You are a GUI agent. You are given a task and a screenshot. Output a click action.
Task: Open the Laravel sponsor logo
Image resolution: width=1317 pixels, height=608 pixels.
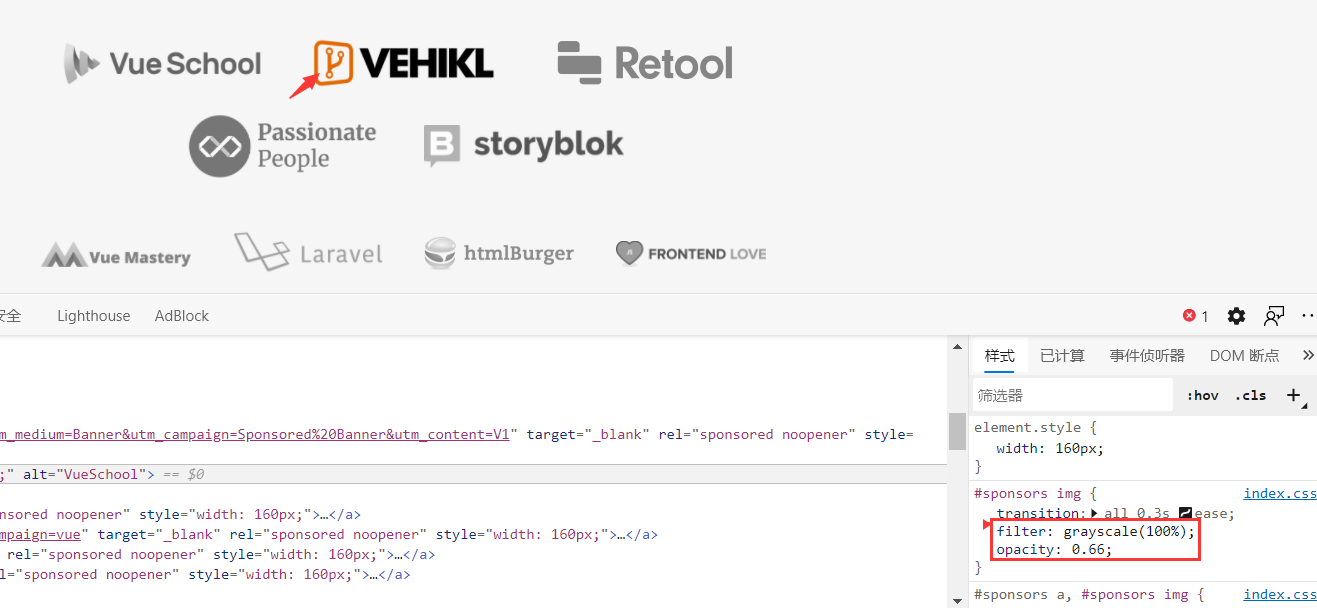308,253
